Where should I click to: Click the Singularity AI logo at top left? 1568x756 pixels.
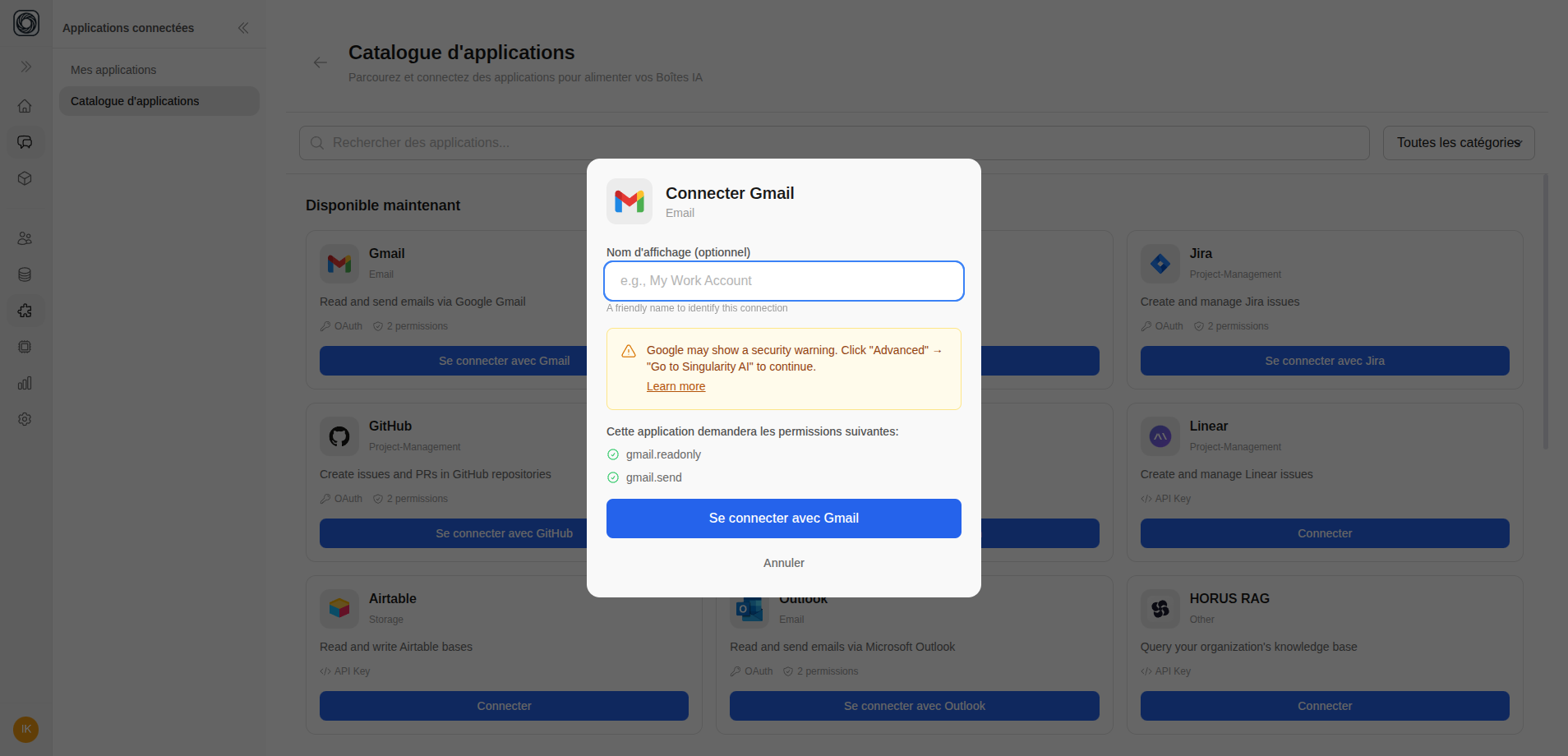click(25, 23)
